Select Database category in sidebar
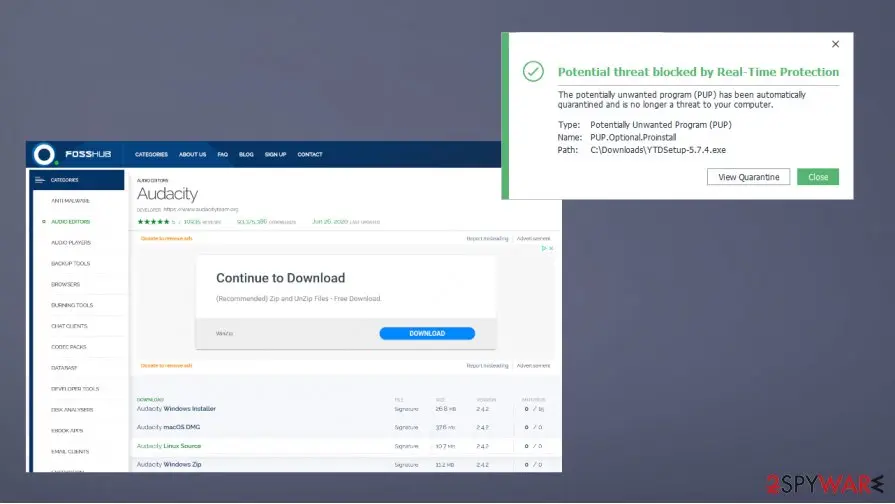 [64, 368]
